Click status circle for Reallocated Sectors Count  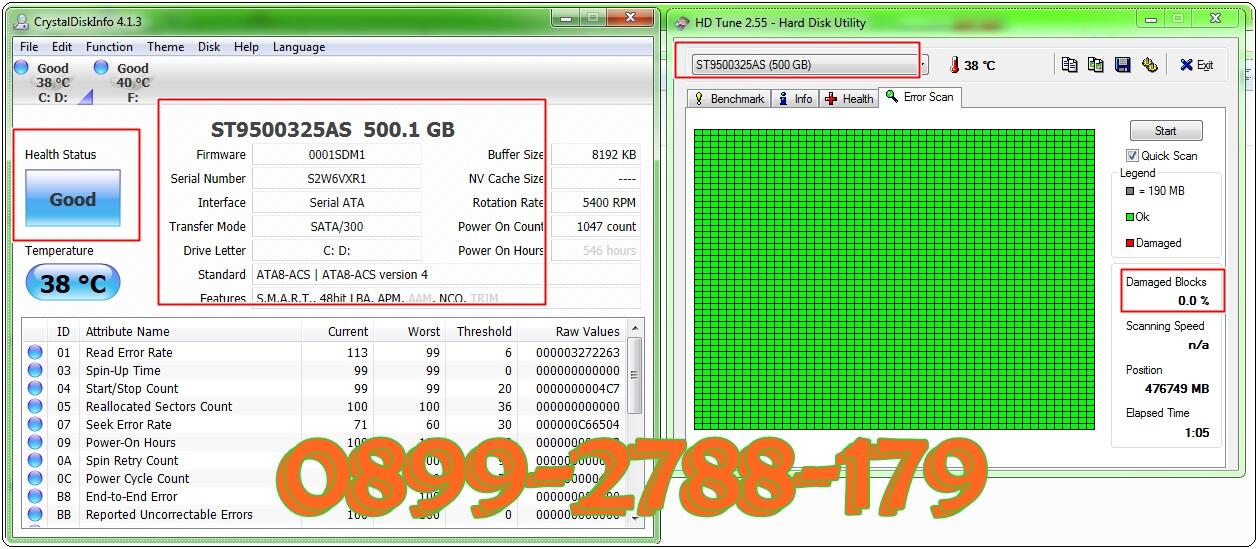[35, 406]
